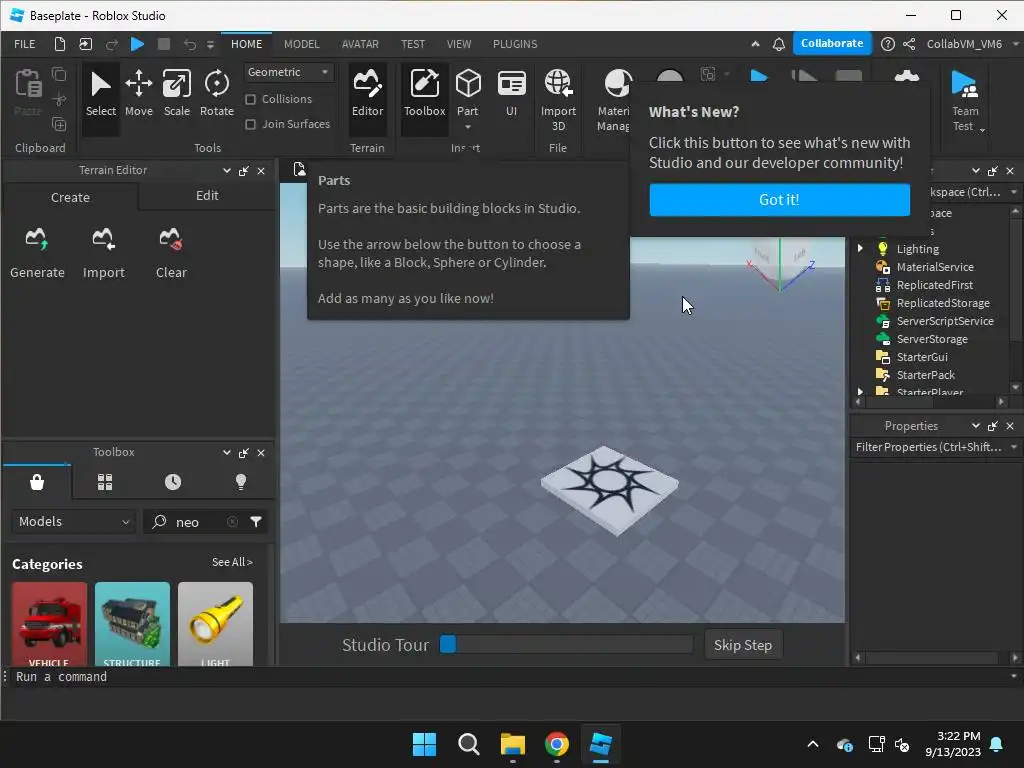Image resolution: width=1024 pixels, height=768 pixels.
Task: Switch to the TEST ribbon tab
Action: coord(413,44)
